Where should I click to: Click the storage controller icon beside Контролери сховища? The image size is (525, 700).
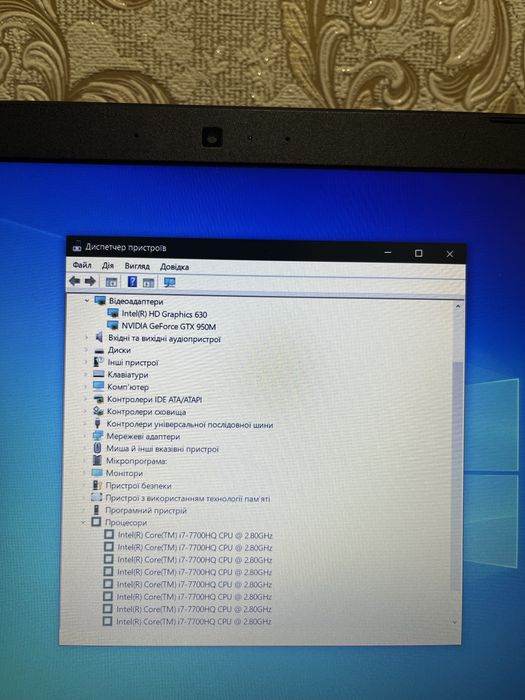pos(98,411)
